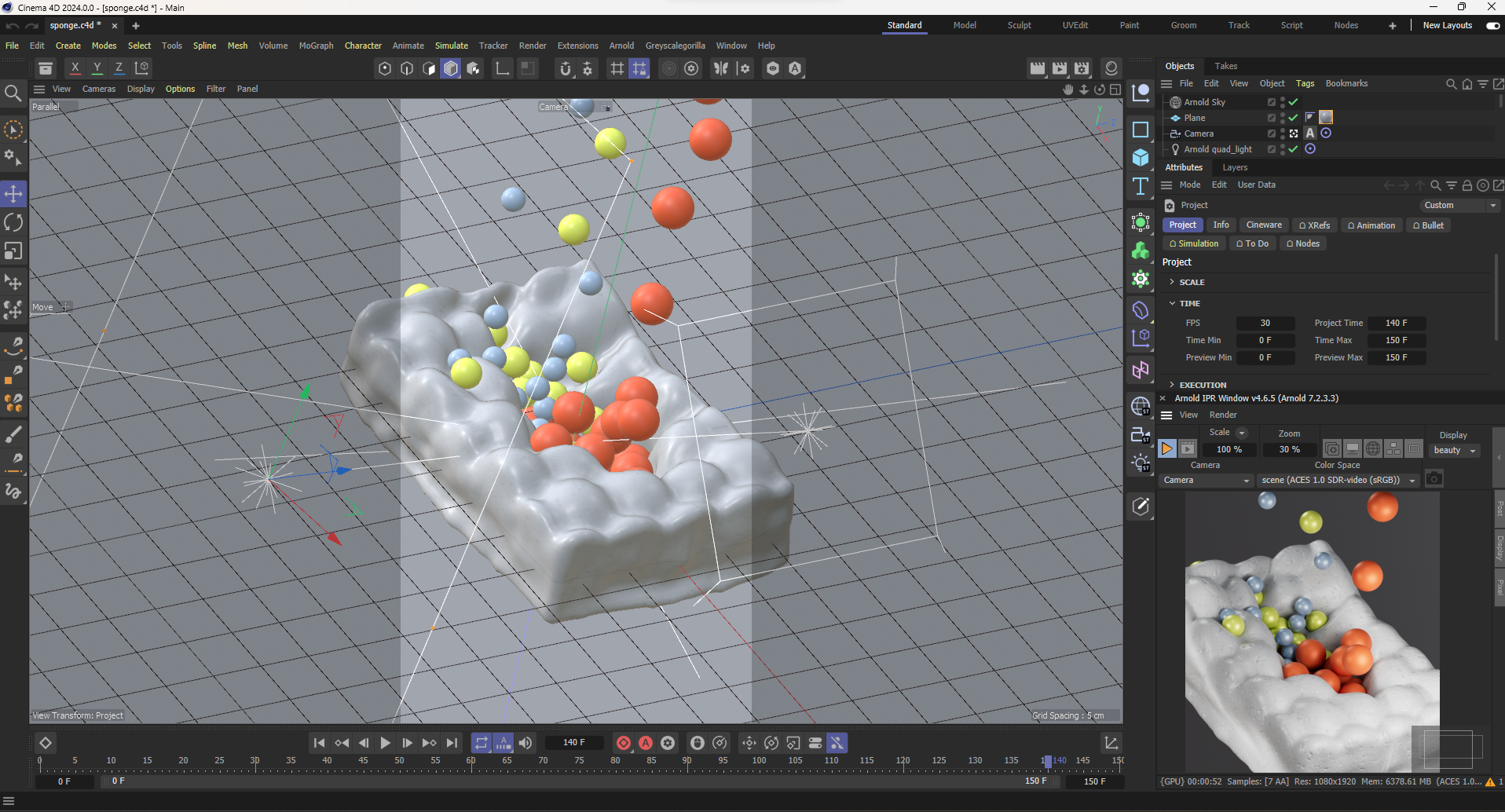Click the Autokeying button in timeline
This screenshot has height=812, width=1505.
point(646,743)
